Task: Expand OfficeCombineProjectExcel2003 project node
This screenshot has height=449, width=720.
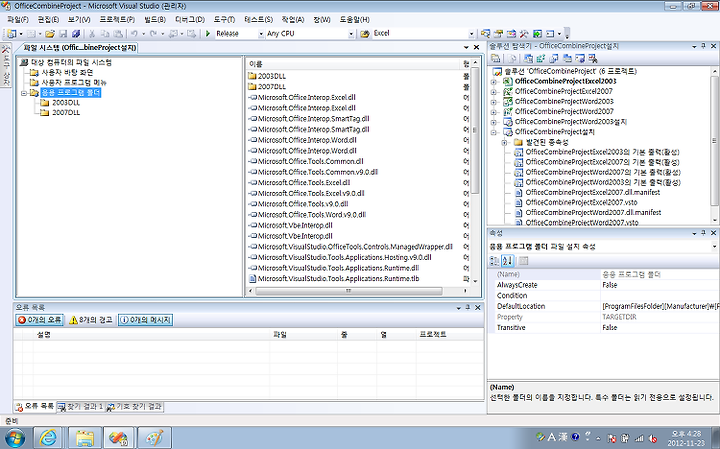Action: [494, 82]
